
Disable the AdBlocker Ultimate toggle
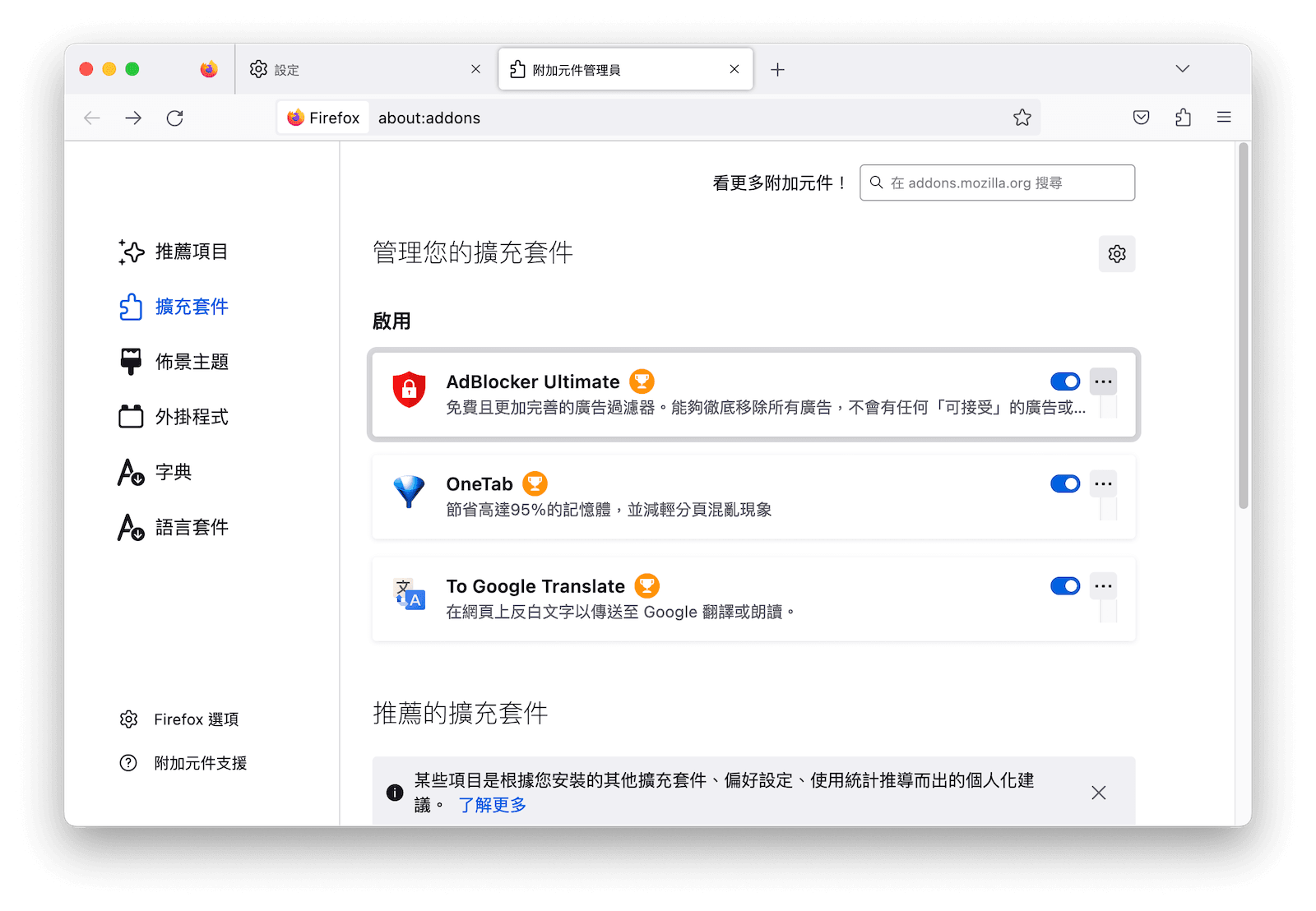pos(1065,382)
